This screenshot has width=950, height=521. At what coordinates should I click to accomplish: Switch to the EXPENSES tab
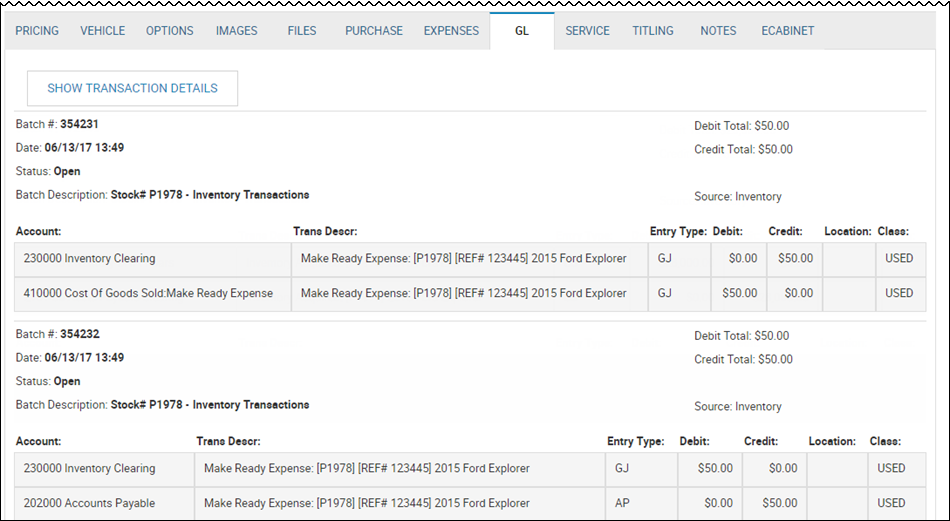pyautogui.click(x=451, y=31)
